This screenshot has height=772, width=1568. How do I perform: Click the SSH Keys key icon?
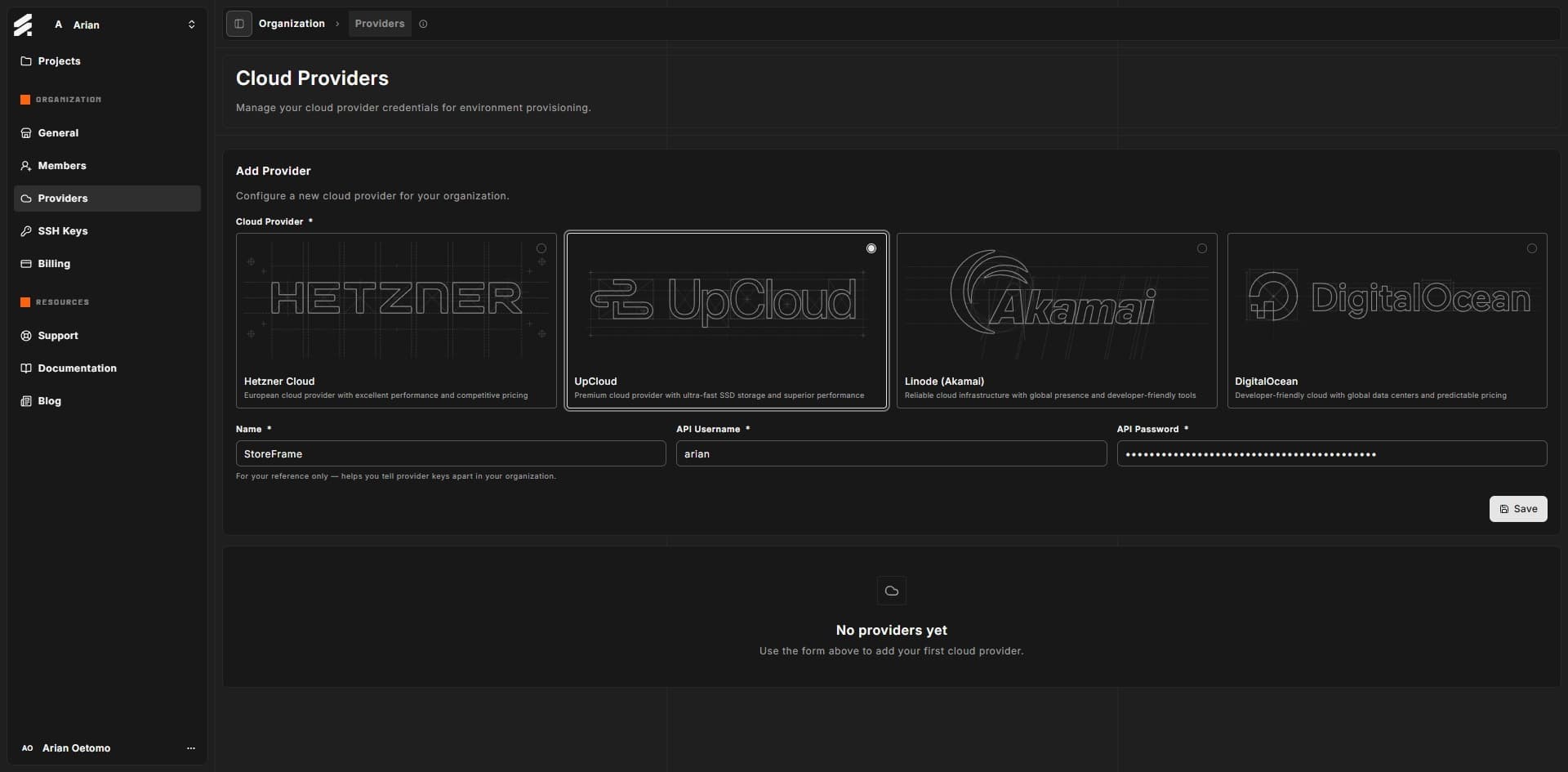[x=26, y=231]
